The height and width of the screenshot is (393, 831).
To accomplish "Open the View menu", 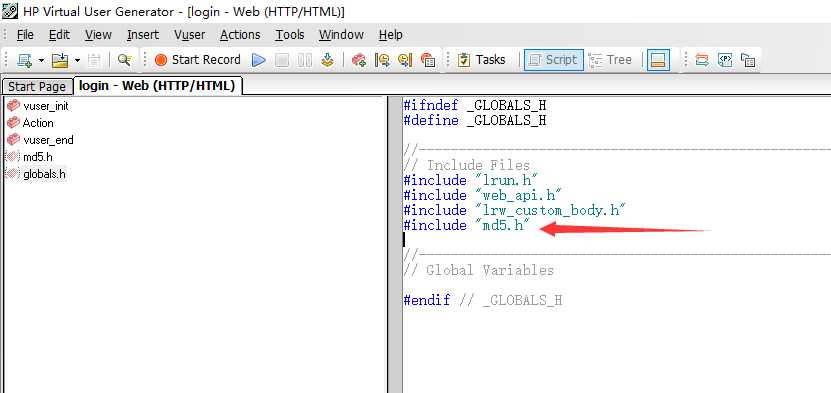I will [98, 35].
